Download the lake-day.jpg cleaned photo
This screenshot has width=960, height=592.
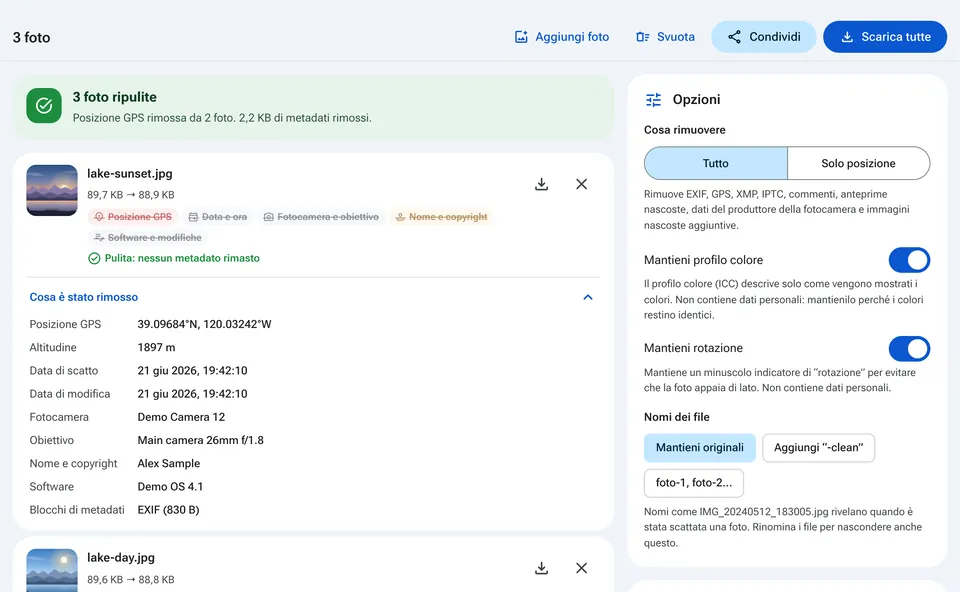pyautogui.click(x=541, y=568)
